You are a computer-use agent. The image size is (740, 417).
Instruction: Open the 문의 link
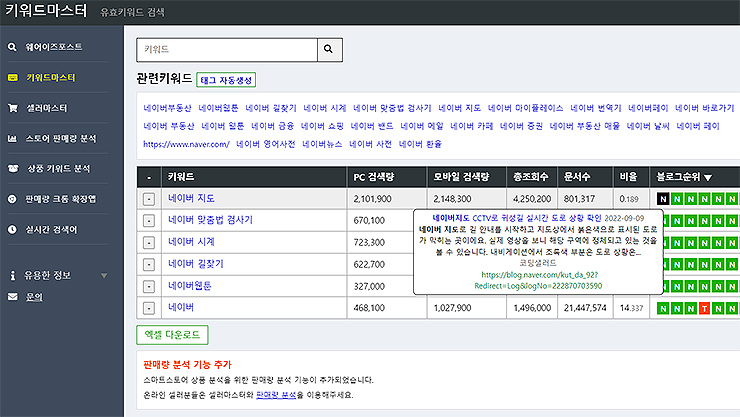[34, 297]
